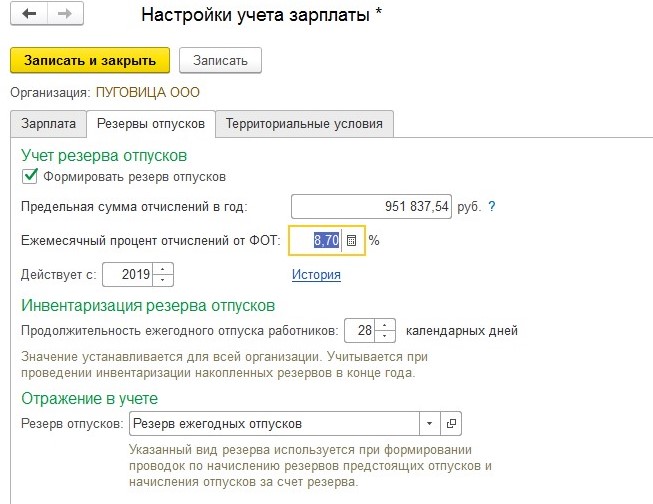Increase the year 2019 value
The image size is (653, 504).
coord(165,269)
